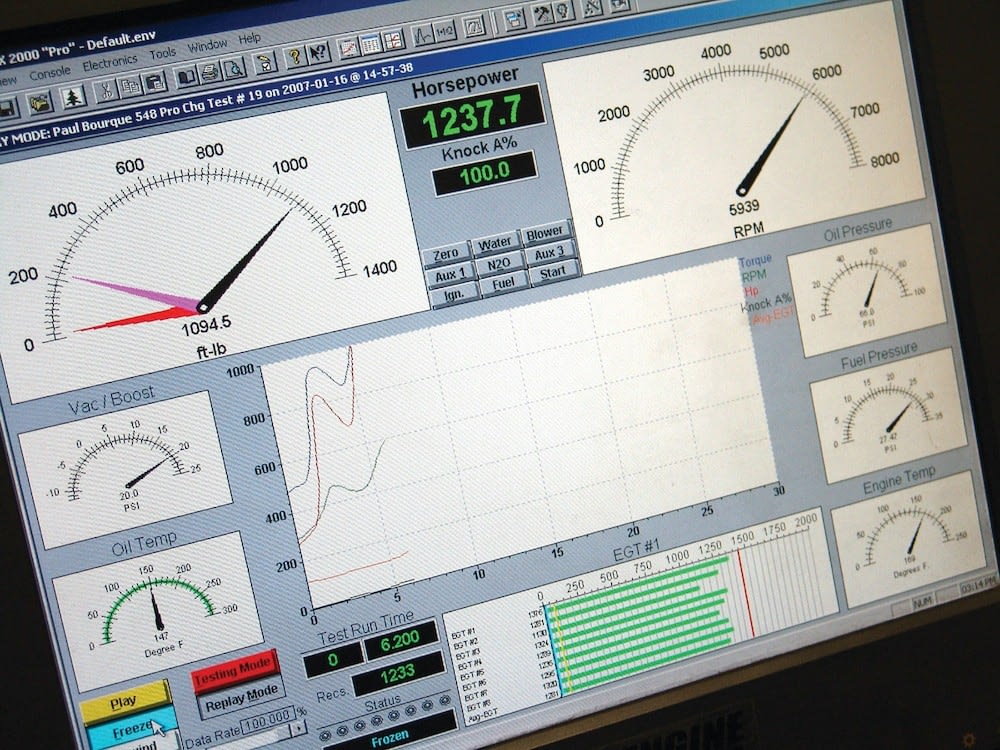This screenshot has width=1000, height=750.
Task: Click the 1+1=2 math icon
Action: [x=445, y=31]
